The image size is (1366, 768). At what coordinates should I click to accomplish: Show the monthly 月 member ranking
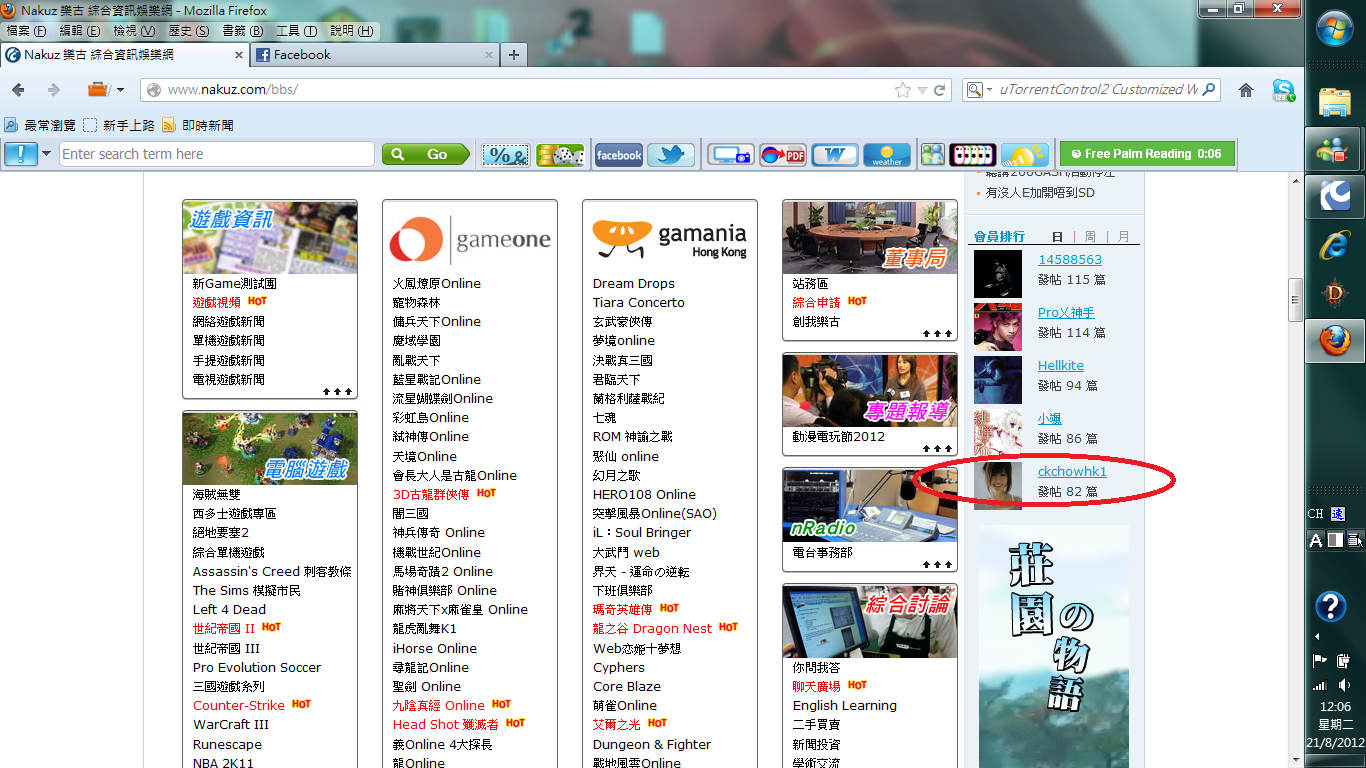coord(1124,237)
